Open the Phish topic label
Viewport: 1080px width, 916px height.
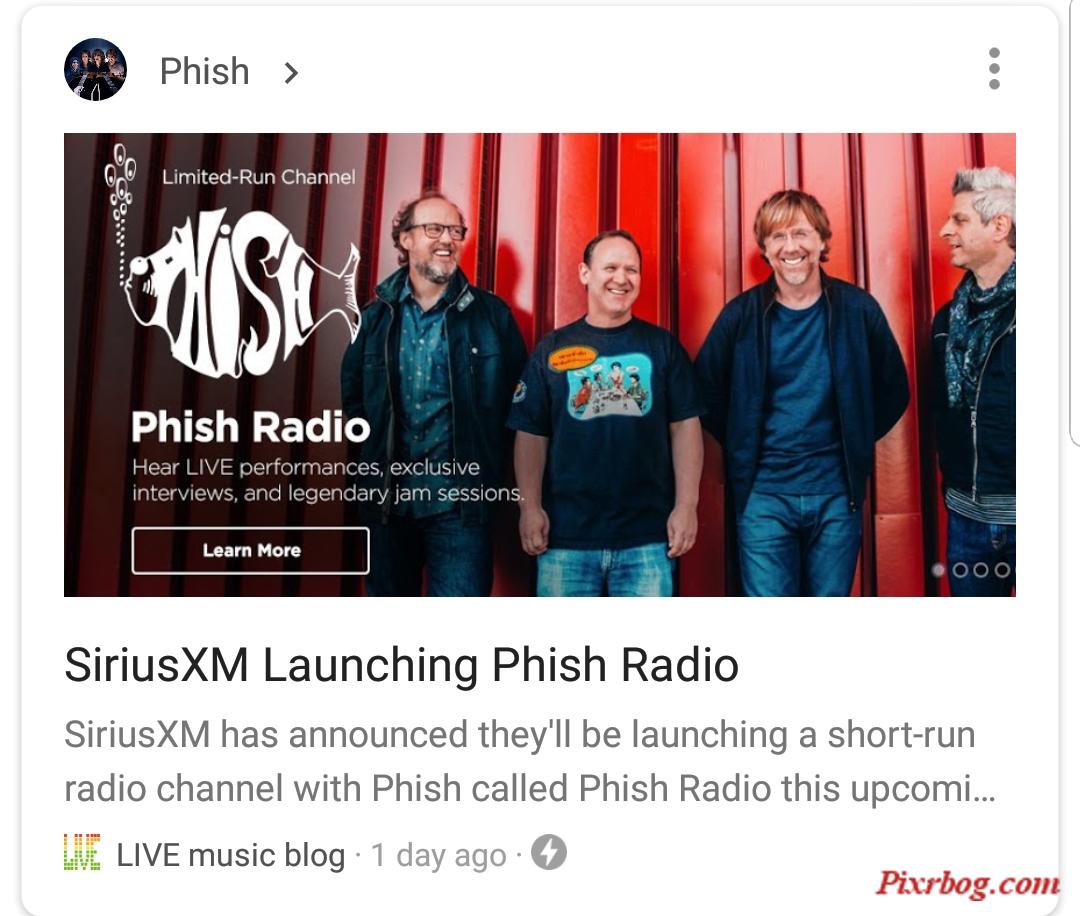[x=205, y=72]
